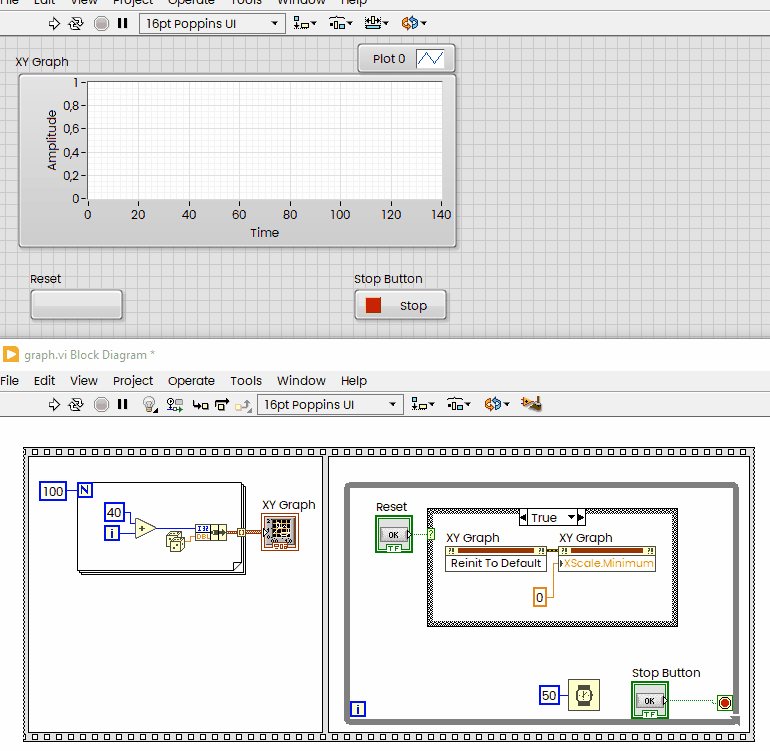Click Run arrow in front panel toolbar
The image size is (770, 751).
coord(55,23)
